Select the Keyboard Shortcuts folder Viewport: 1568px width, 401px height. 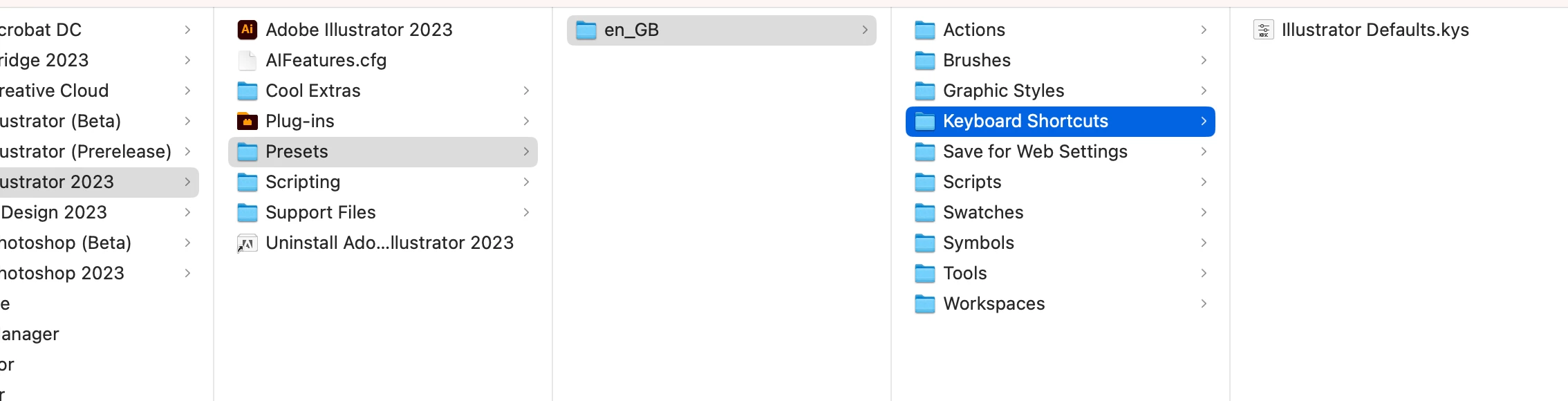(1061, 121)
